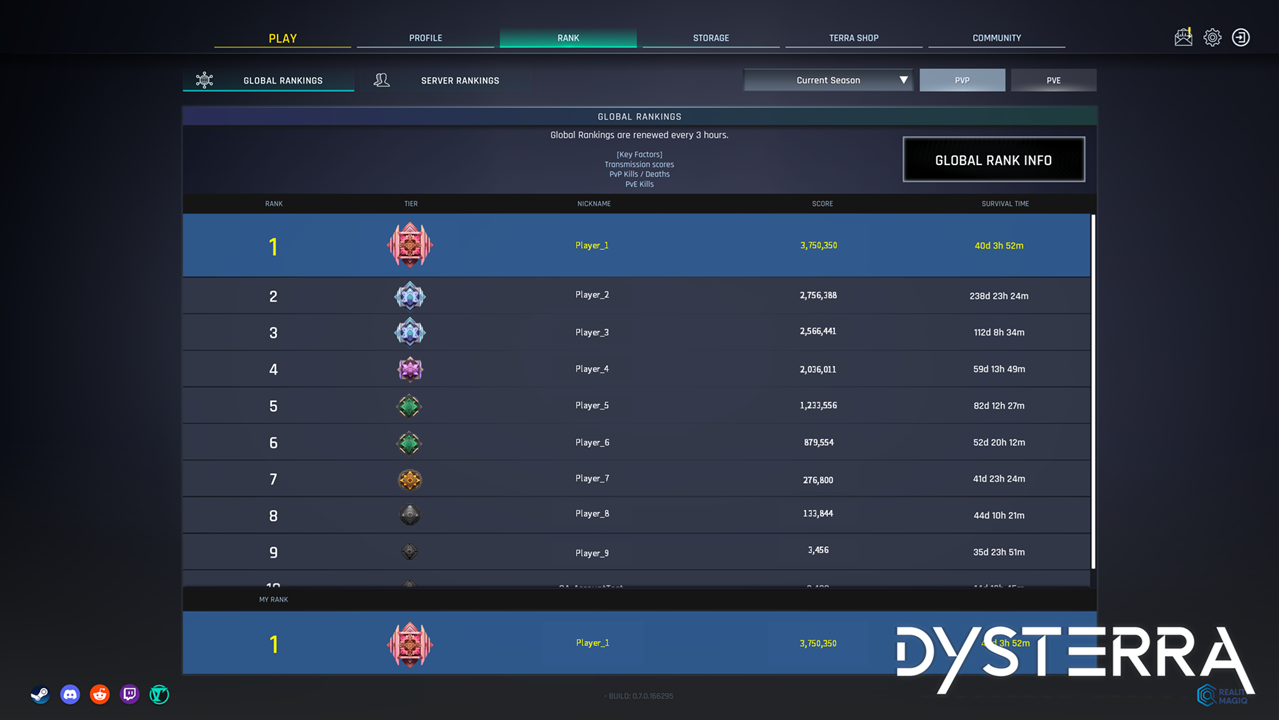Select the Player_4 nickname
Screen dimensions: 1279x720
592,369
